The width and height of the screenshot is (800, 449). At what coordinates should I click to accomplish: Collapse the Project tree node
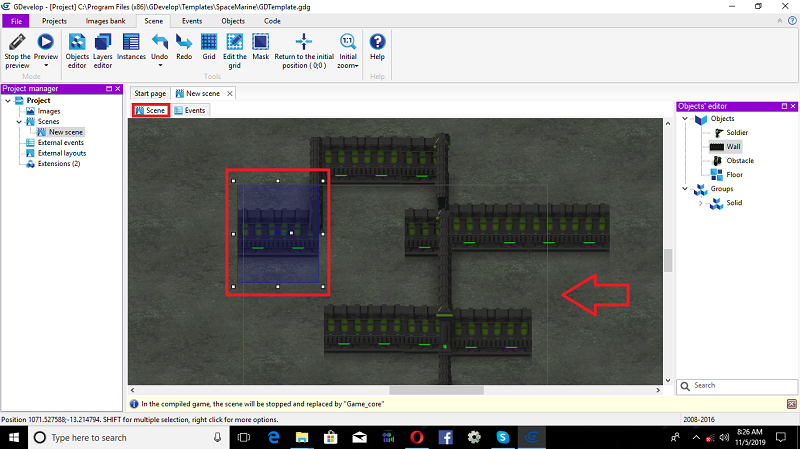click(x=8, y=101)
